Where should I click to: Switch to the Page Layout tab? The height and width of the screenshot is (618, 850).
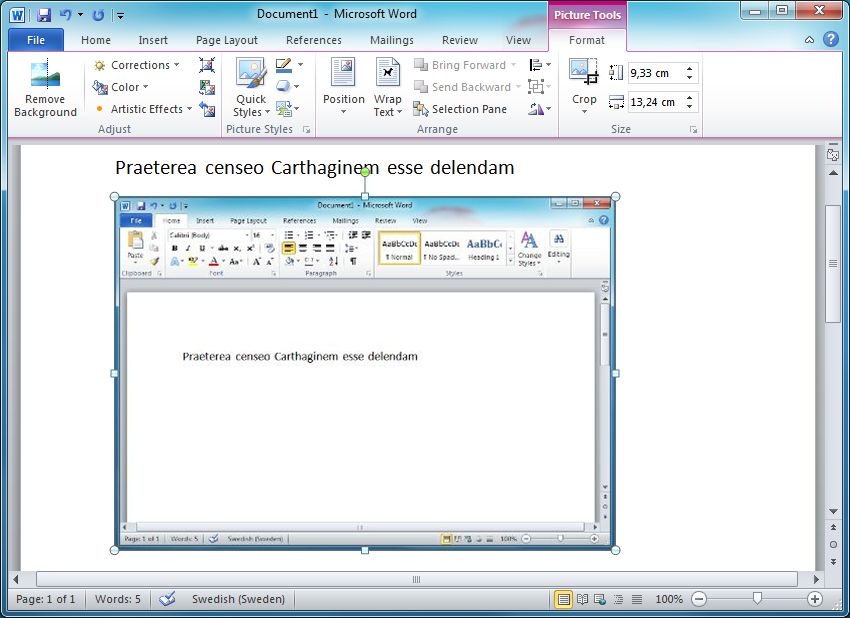tap(227, 40)
